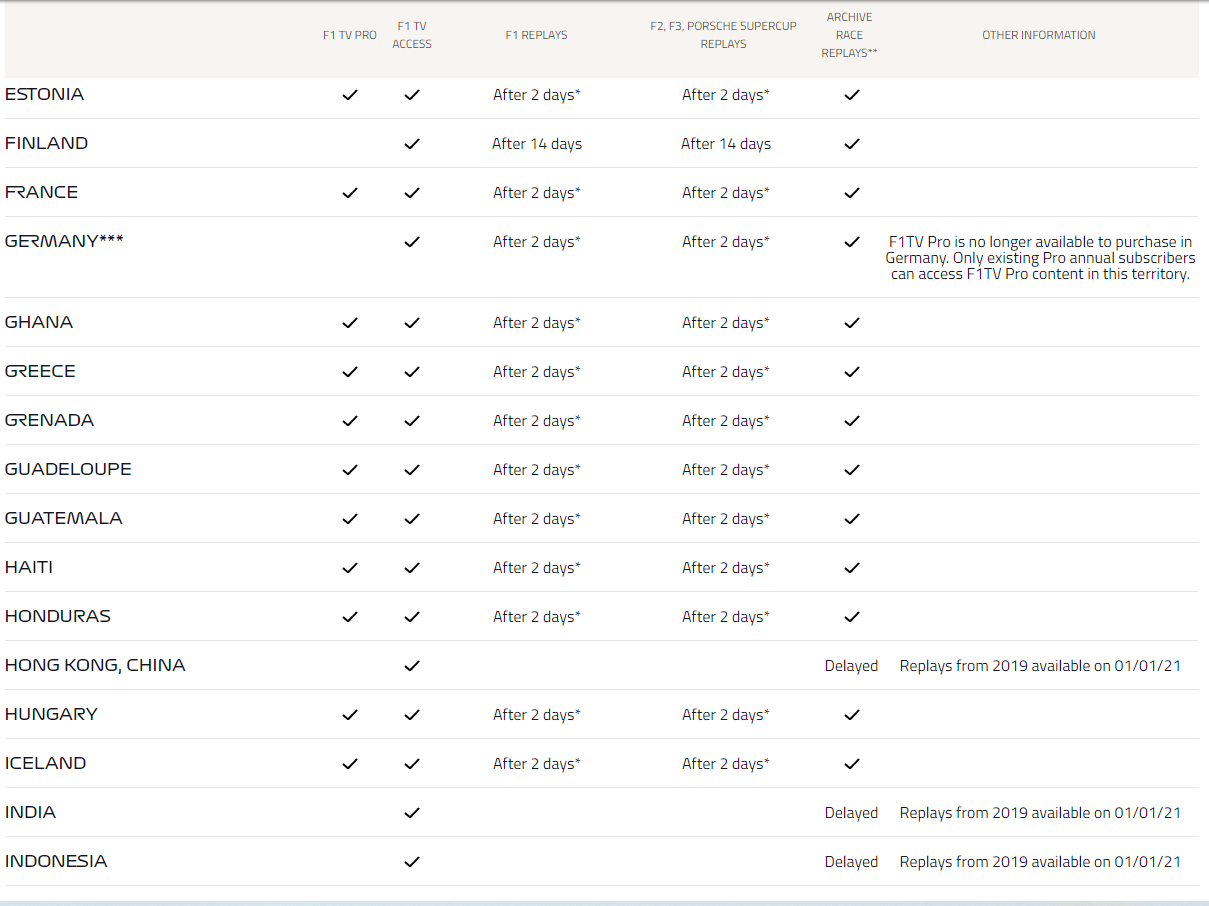Click Ghana's F1 TV Pro checkmark

coord(350,323)
